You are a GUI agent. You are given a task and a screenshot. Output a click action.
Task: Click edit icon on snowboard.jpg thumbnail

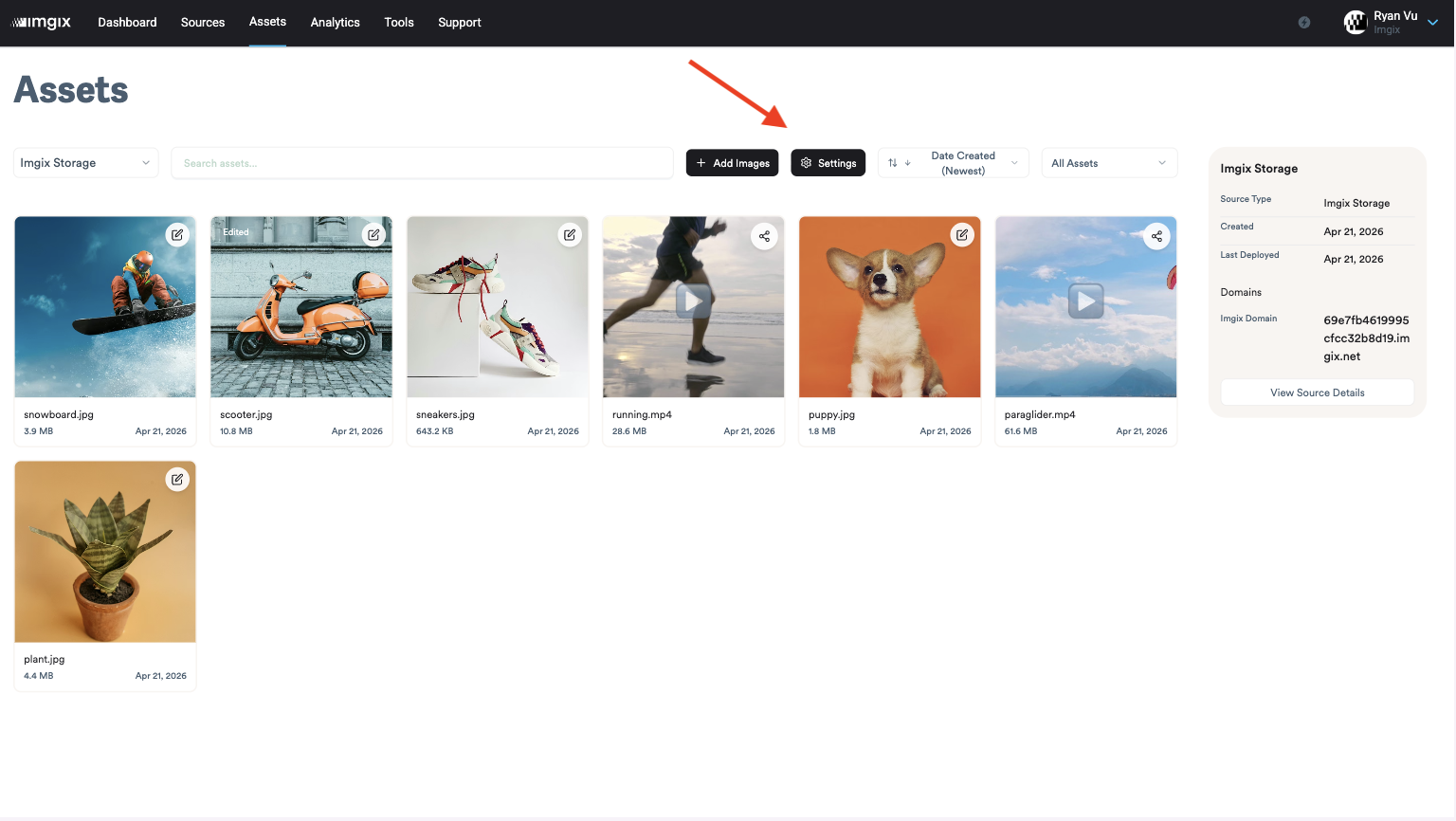(x=177, y=235)
